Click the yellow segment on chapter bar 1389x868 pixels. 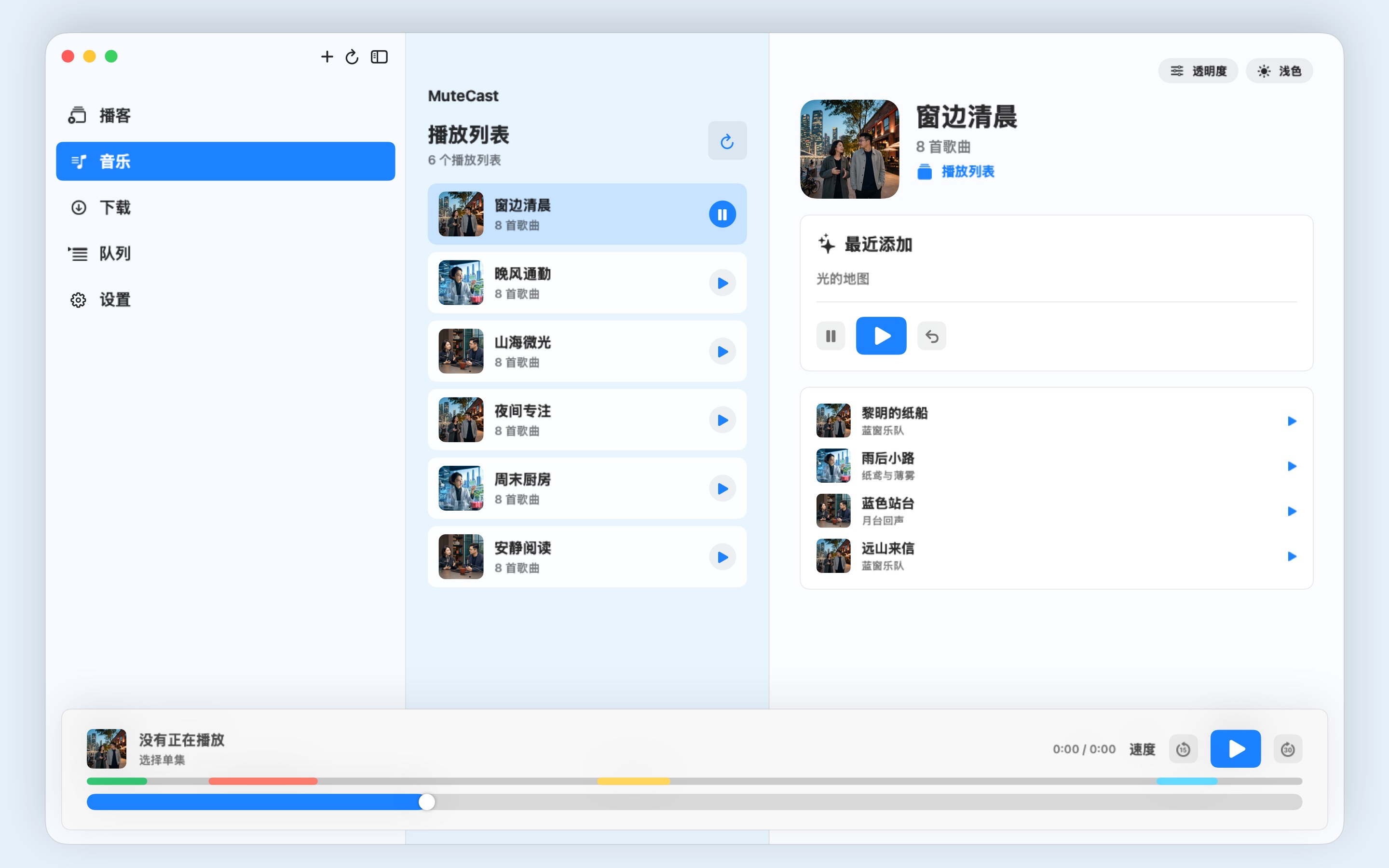click(634, 781)
